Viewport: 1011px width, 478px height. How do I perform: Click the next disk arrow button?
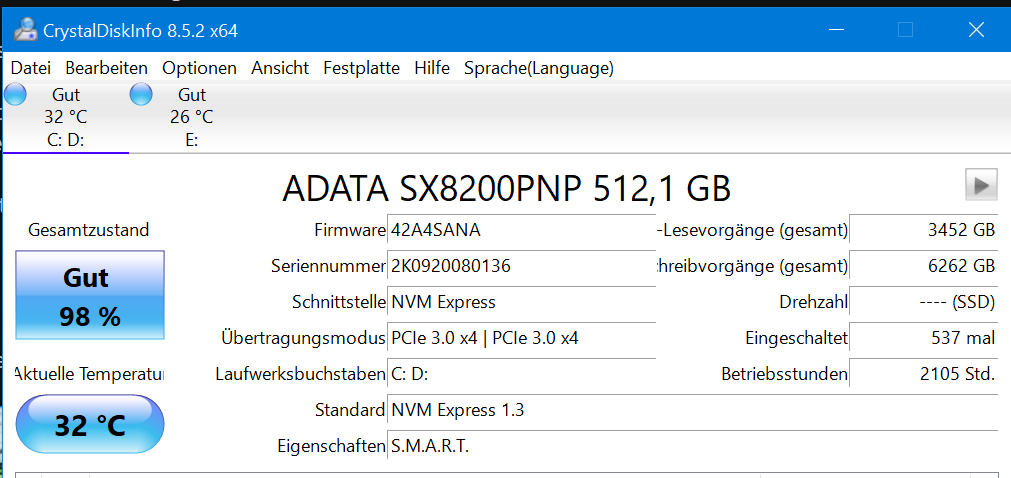(x=981, y=185)
